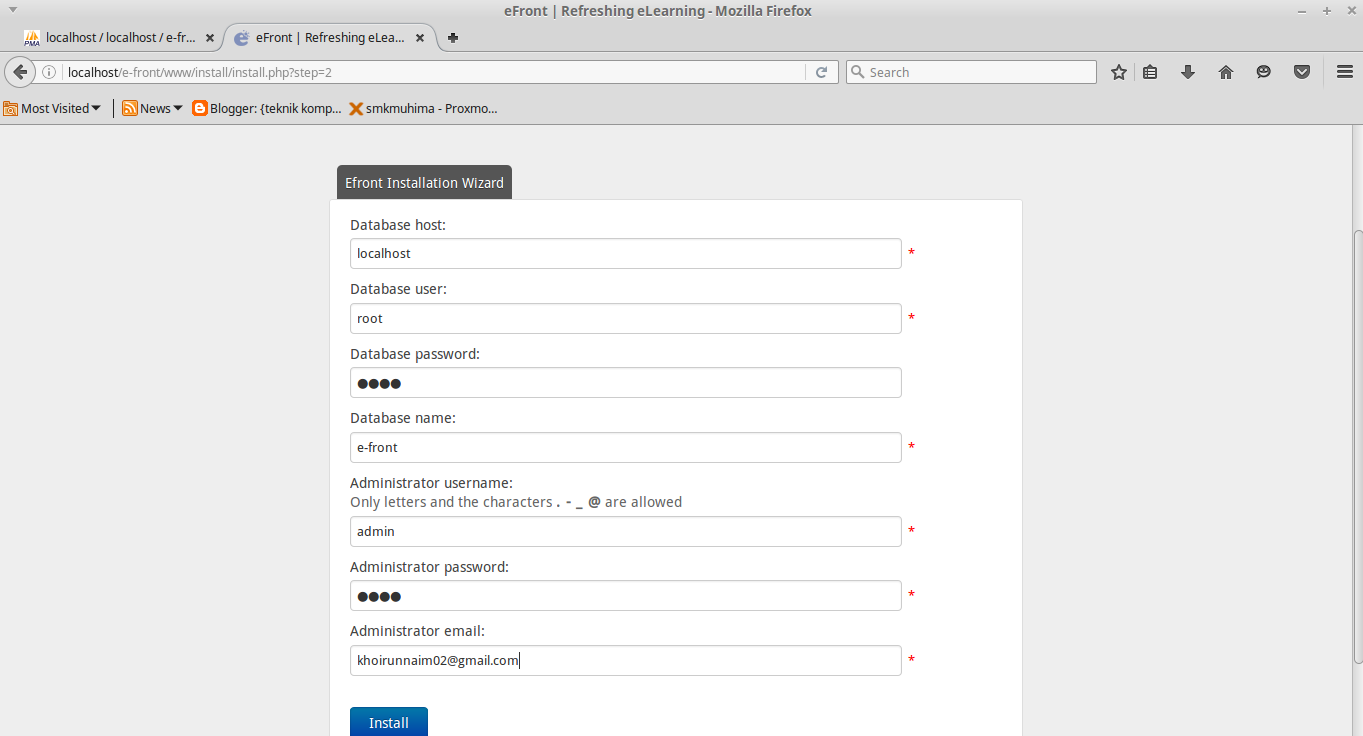Open the window menu arrow in title bar

coord(13,10)
